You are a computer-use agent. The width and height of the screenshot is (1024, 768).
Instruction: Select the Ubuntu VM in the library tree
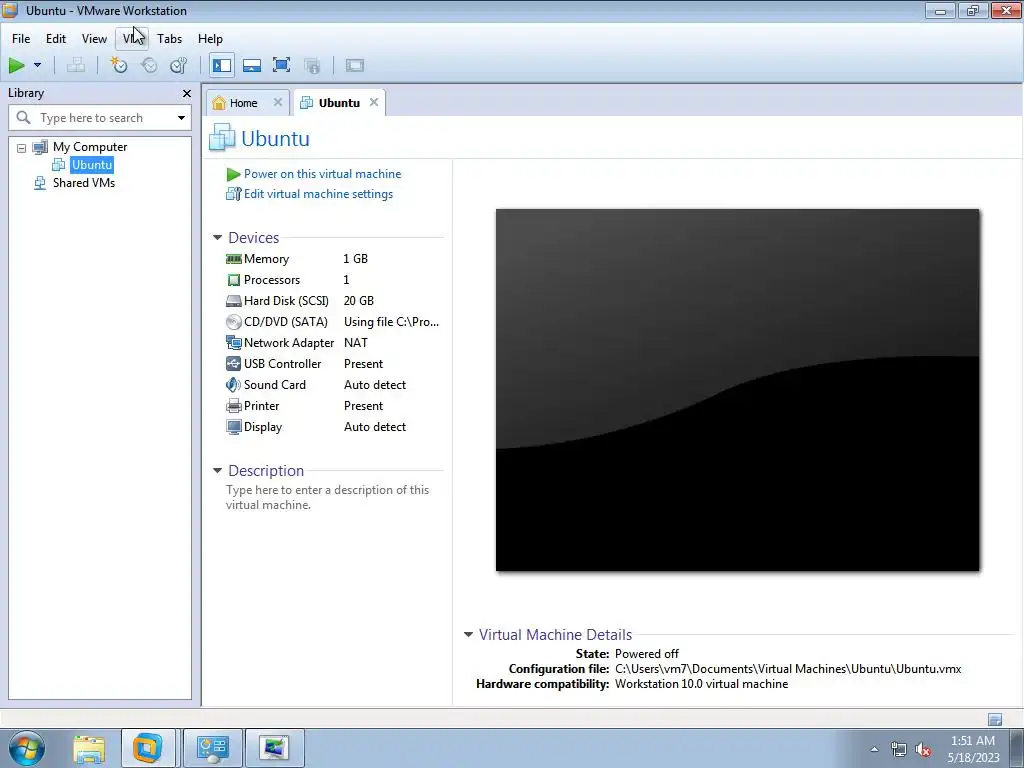click(92, 165)
